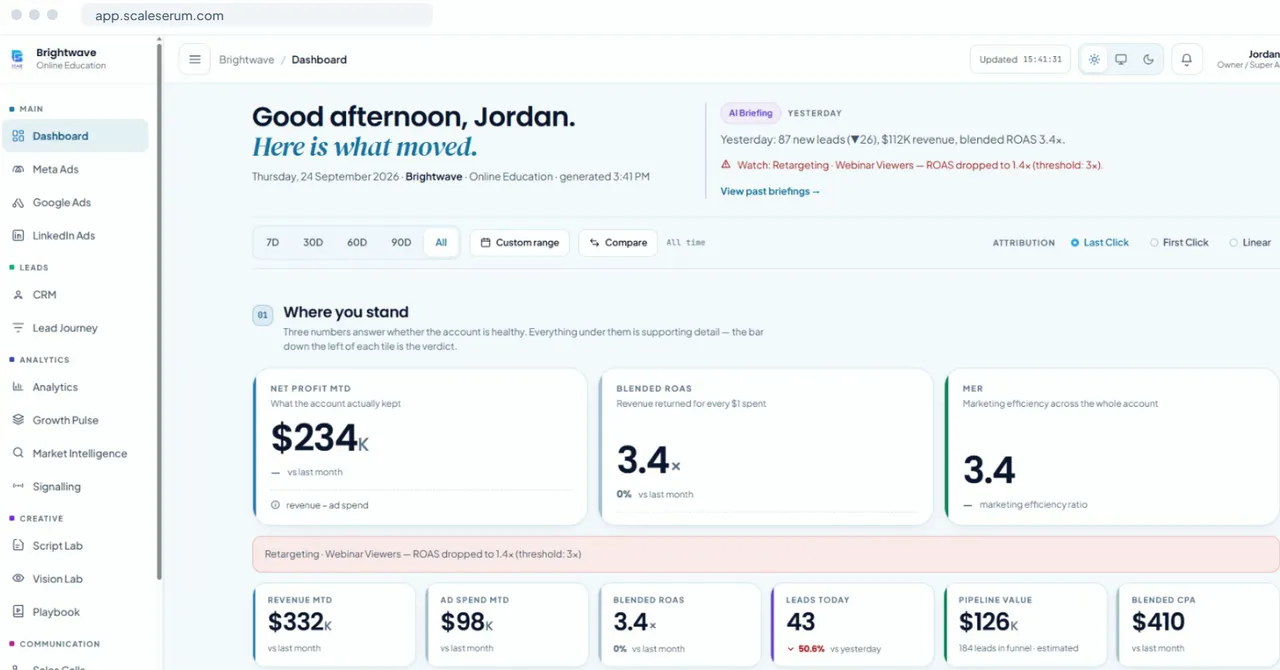Open the Custom range picker

coord(520,243)
